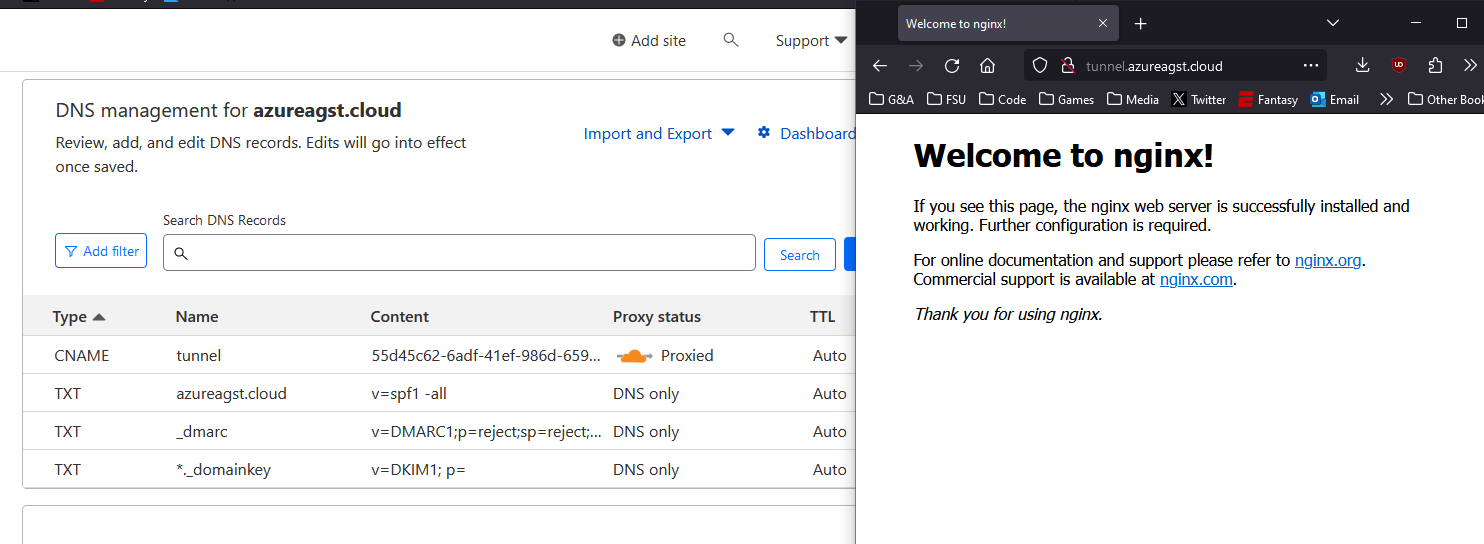The image size is (1484, 544).
Task: Click the orange Proxied cloud icon
Action: 635,356
